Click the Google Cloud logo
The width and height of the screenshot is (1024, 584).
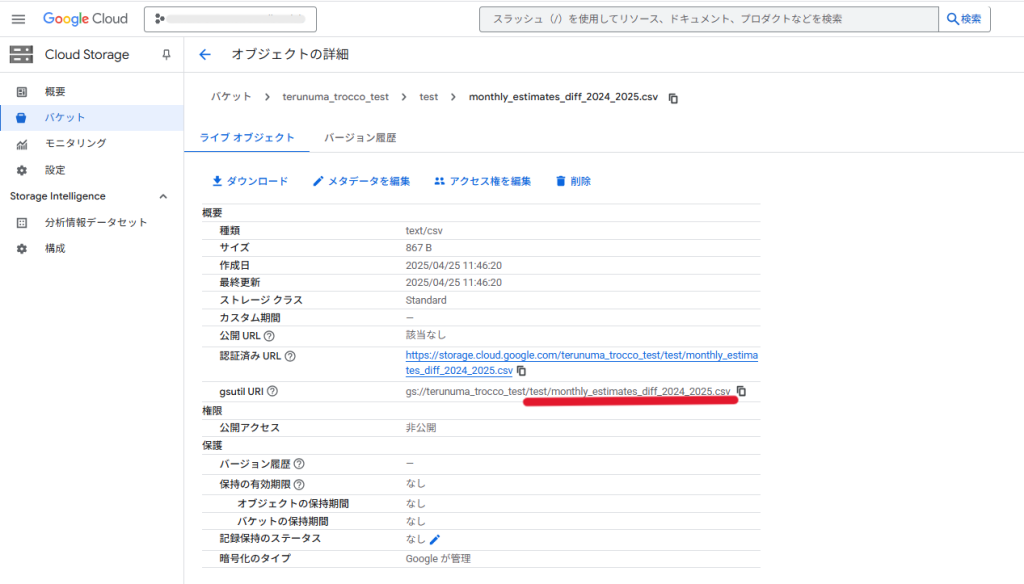[86, 19]
